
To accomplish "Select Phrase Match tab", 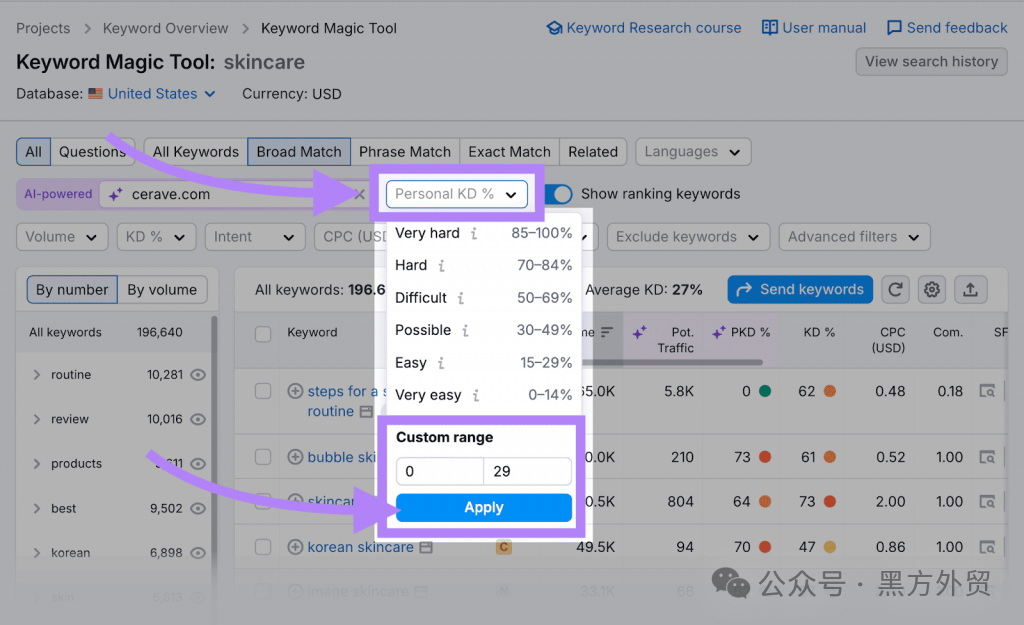I will (x=405, y=152).
